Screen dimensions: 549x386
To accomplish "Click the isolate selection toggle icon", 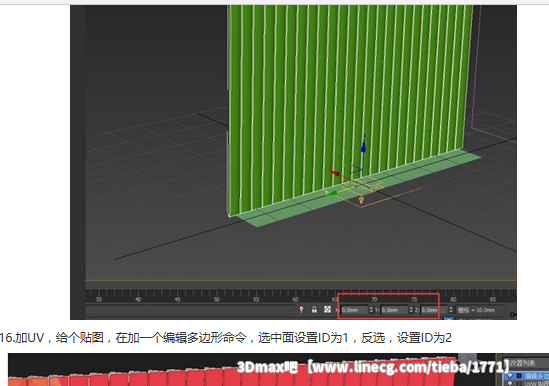I will click(301, 310).
